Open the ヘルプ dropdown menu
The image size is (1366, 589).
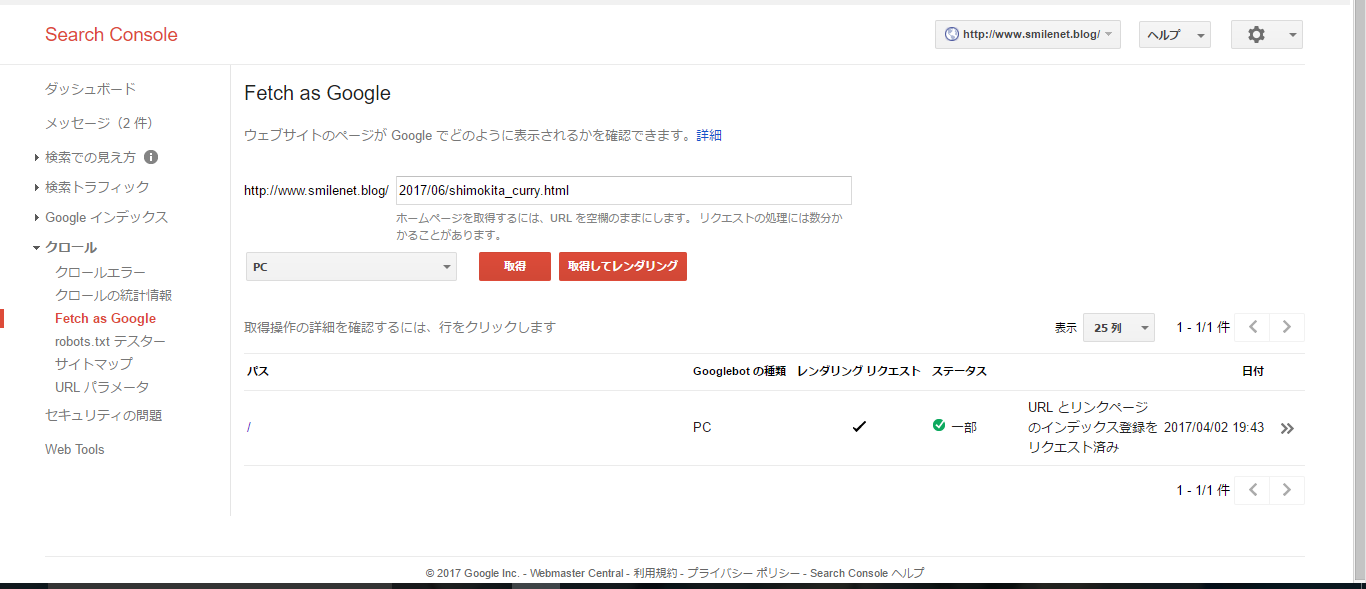click(x=1175, y=34)
